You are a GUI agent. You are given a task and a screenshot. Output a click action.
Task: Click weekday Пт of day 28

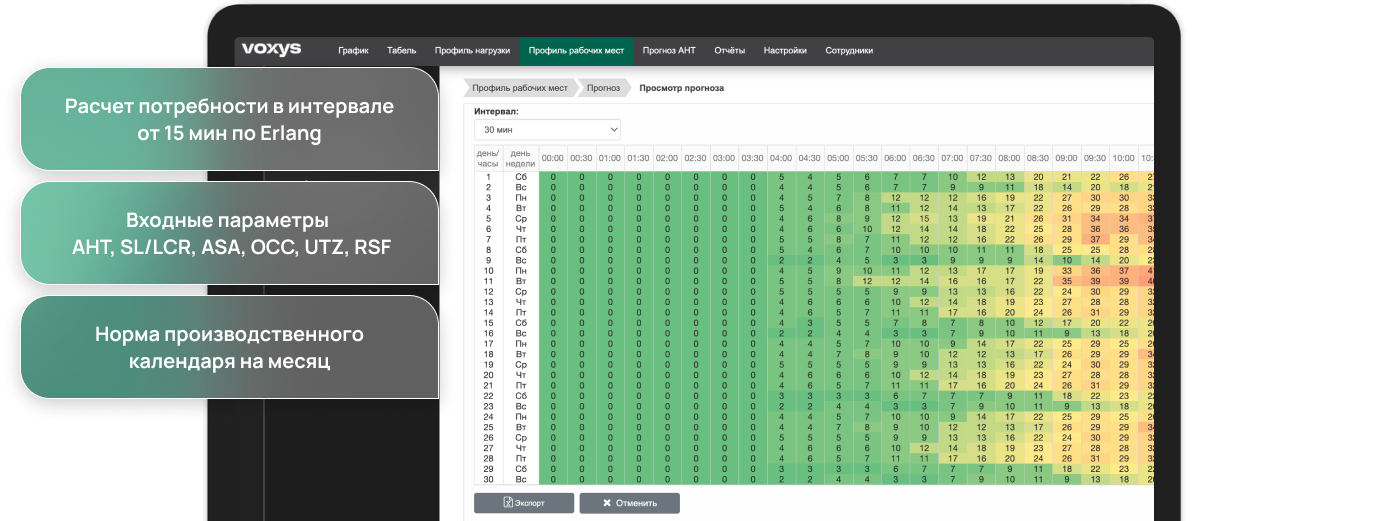coord(520,458)
